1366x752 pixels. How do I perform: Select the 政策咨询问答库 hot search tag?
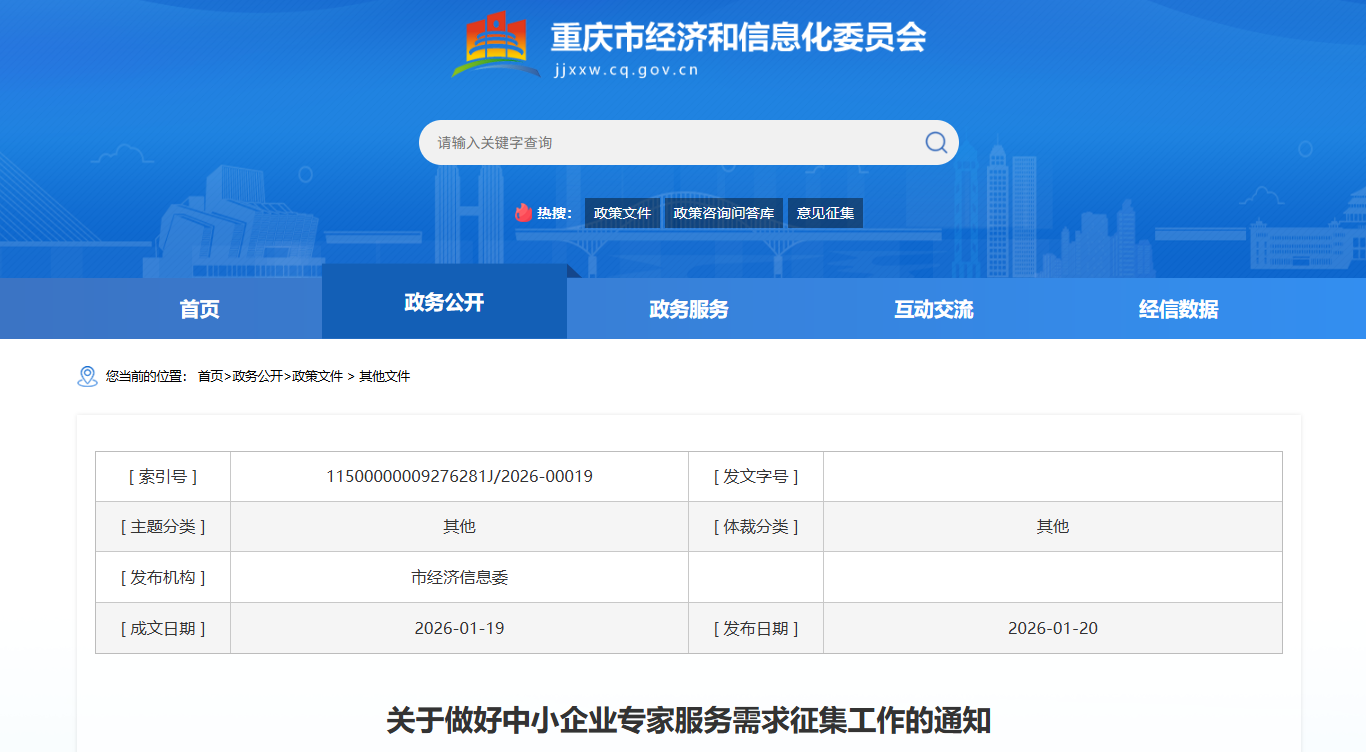[724, 213]
